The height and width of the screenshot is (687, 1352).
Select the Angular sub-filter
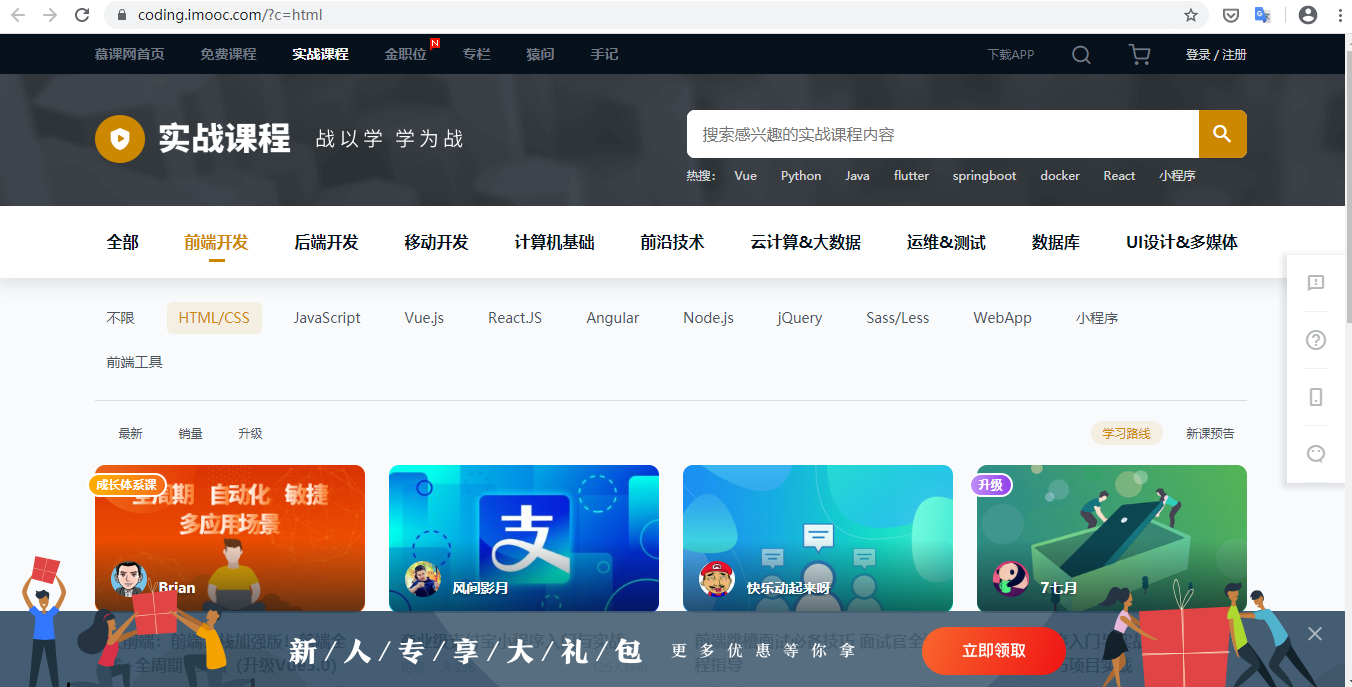pos(613,318)
